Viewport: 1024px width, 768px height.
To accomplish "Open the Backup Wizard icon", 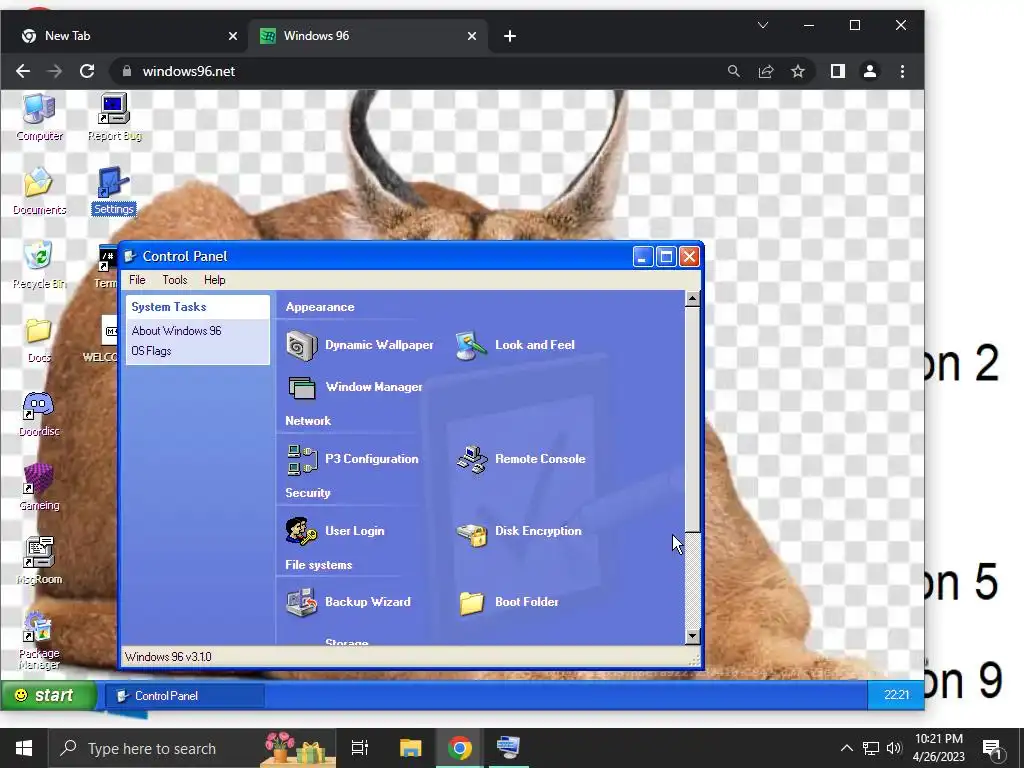I will [x=301, y=602].
